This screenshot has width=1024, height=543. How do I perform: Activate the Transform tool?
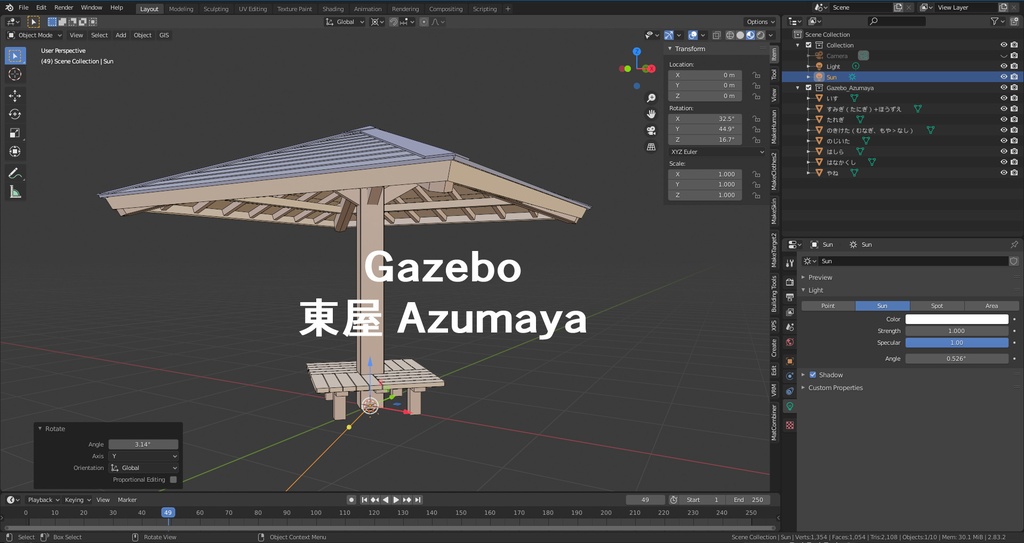pos(14,152)
